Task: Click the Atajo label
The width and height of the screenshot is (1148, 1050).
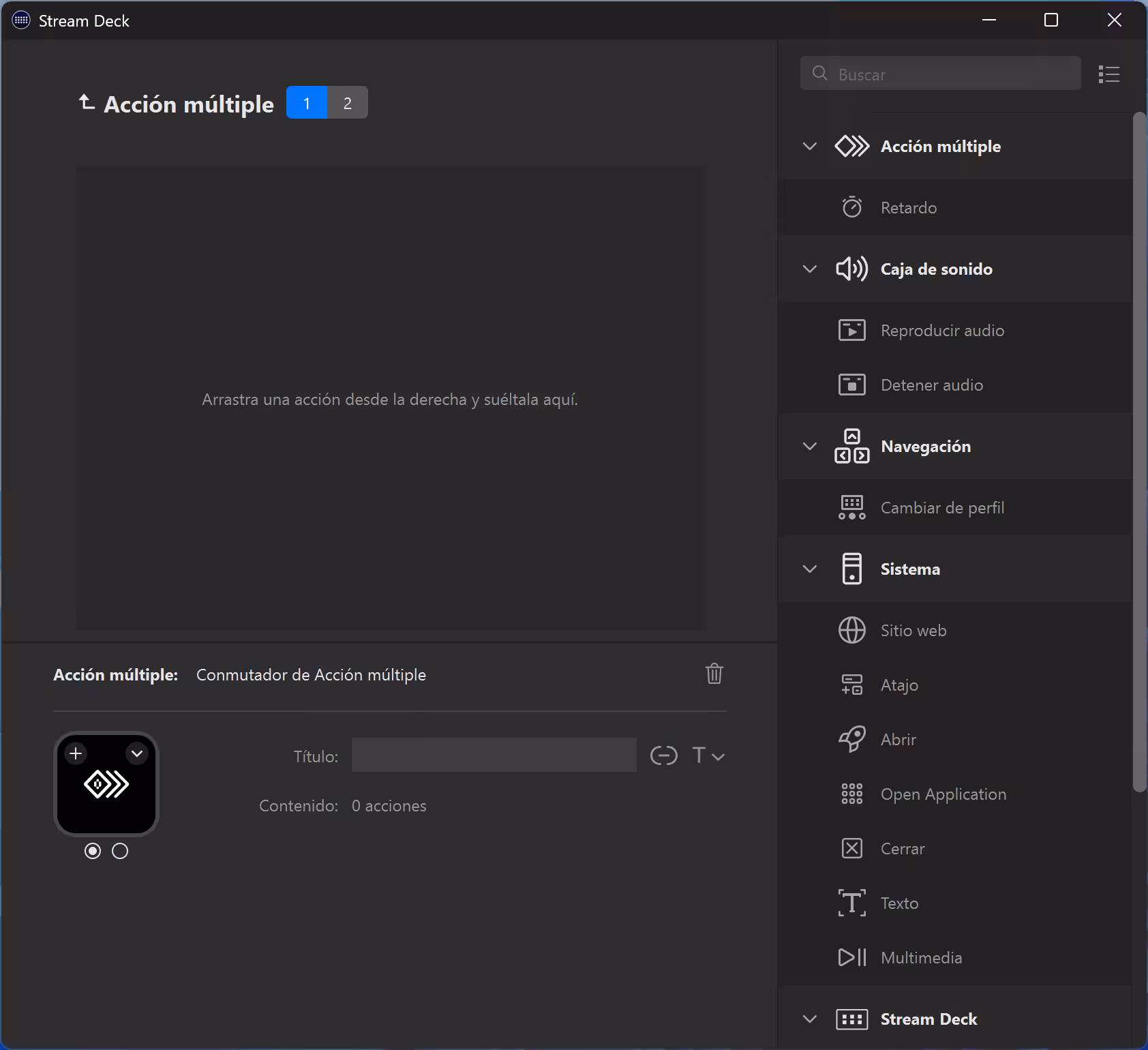Action: point(899,685)
